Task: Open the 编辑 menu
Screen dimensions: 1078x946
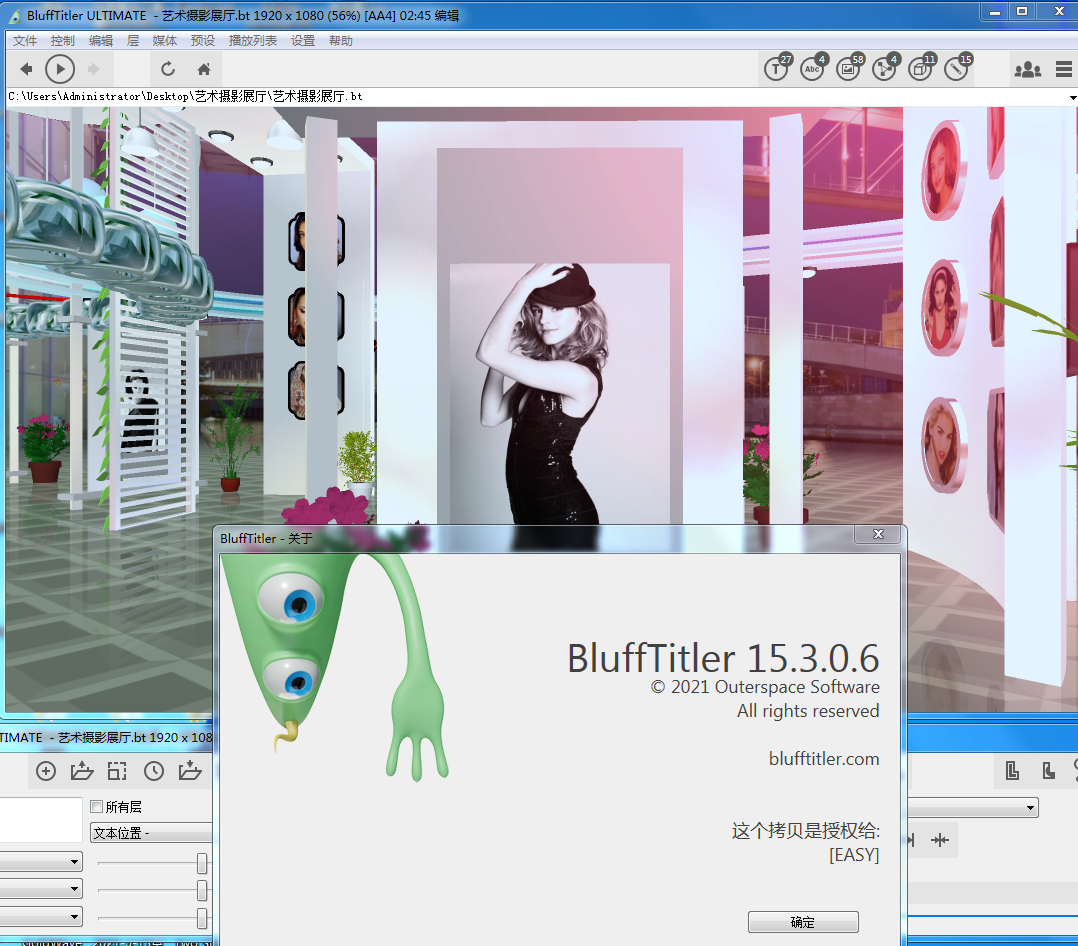Action: [x=101, y=41]
